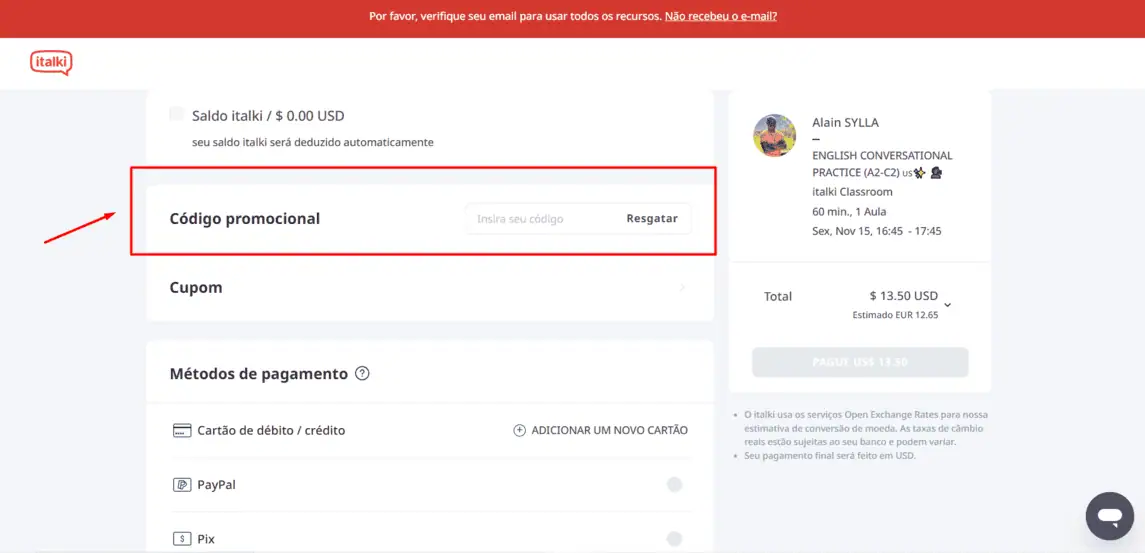Click the Pix payment icon
The width and height of the screenshot is (1145, 553).
point(182,539)
